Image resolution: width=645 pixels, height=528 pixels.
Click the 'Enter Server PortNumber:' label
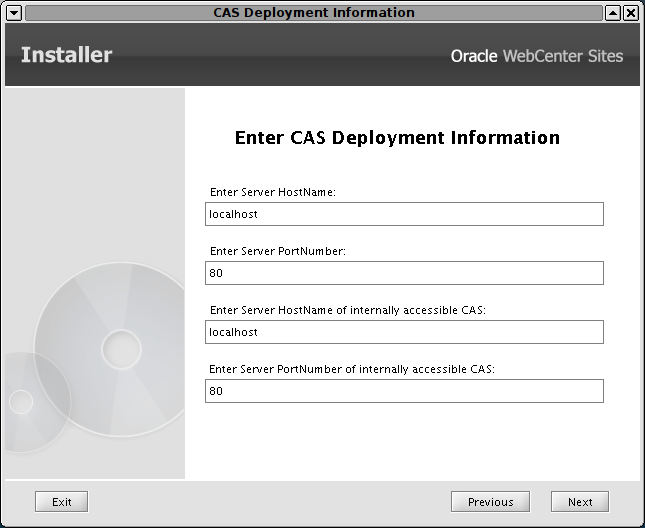coord(278,251)
